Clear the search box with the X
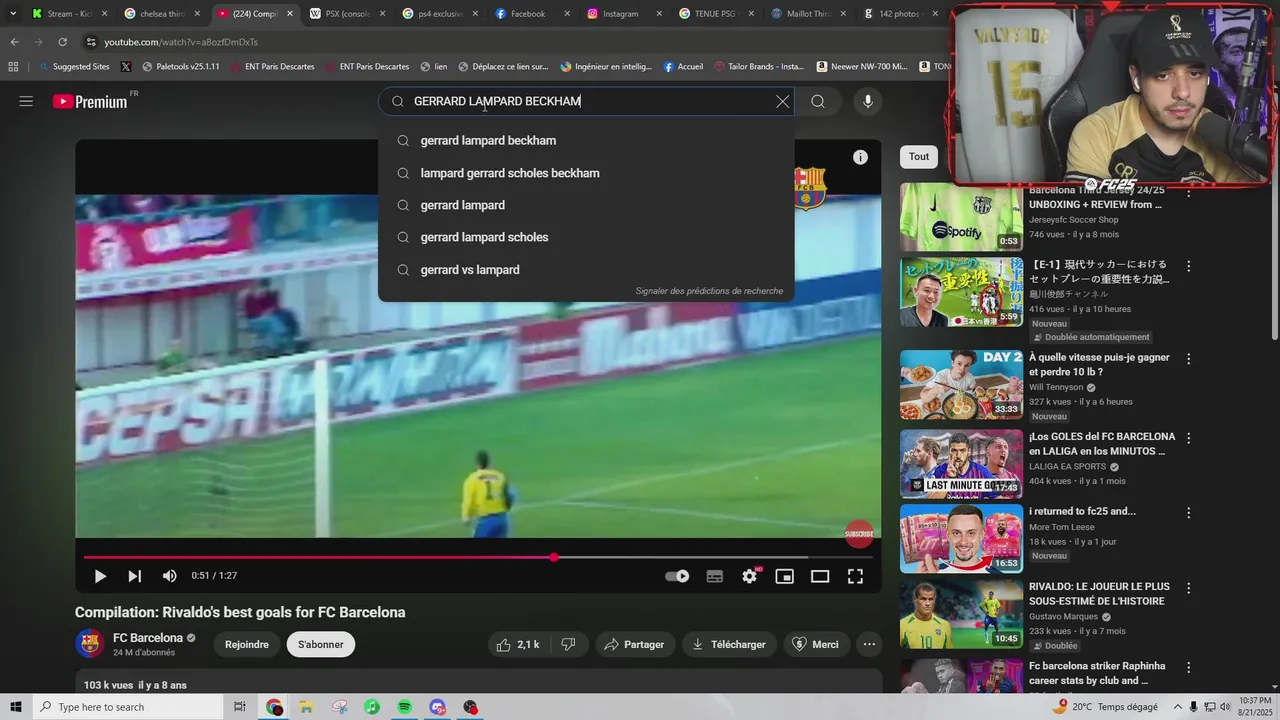The image size is (1280, 720). click(782, 101)
